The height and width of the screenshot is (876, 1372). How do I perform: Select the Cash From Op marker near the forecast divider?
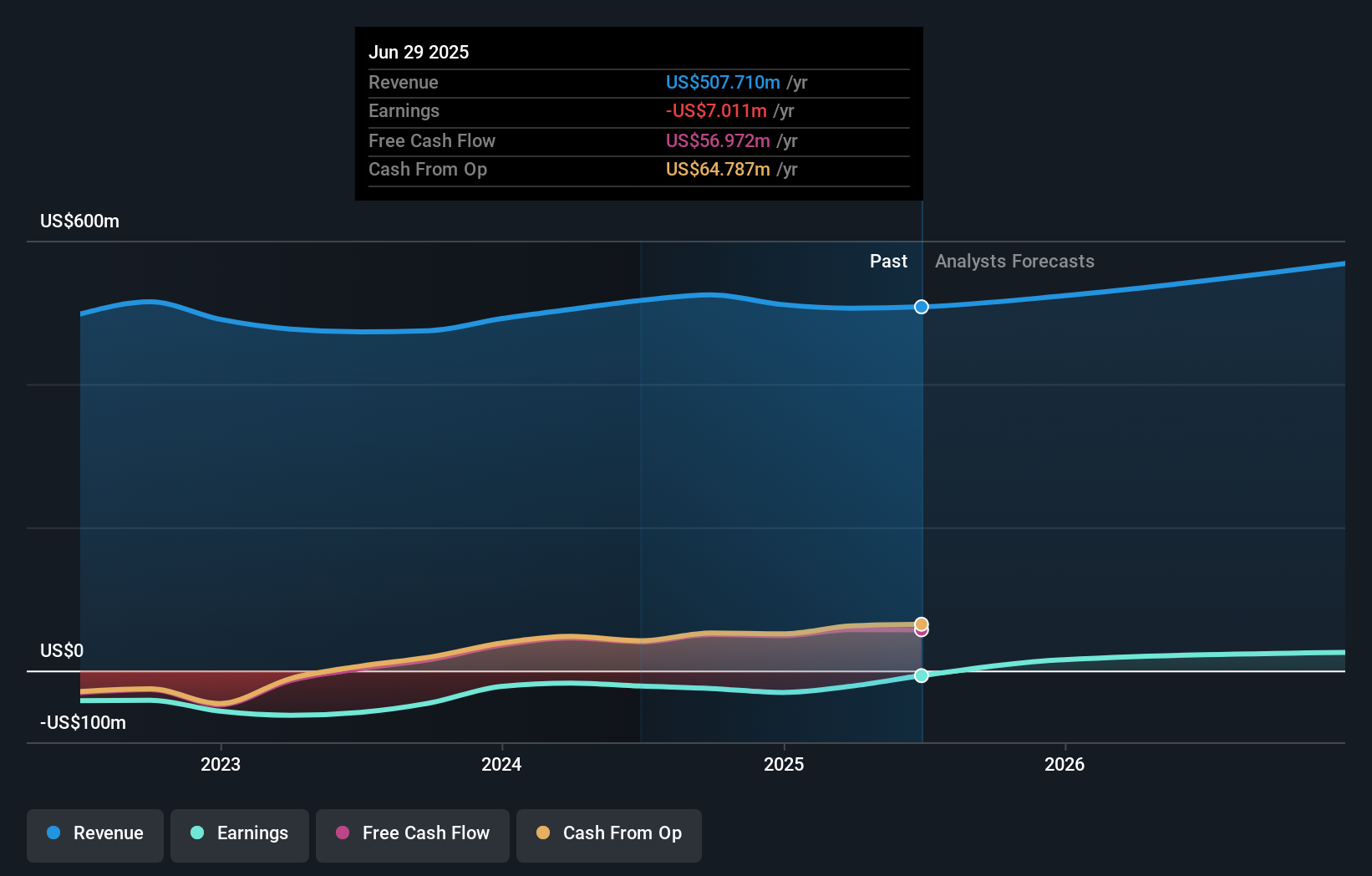click(x=921, y=624)
